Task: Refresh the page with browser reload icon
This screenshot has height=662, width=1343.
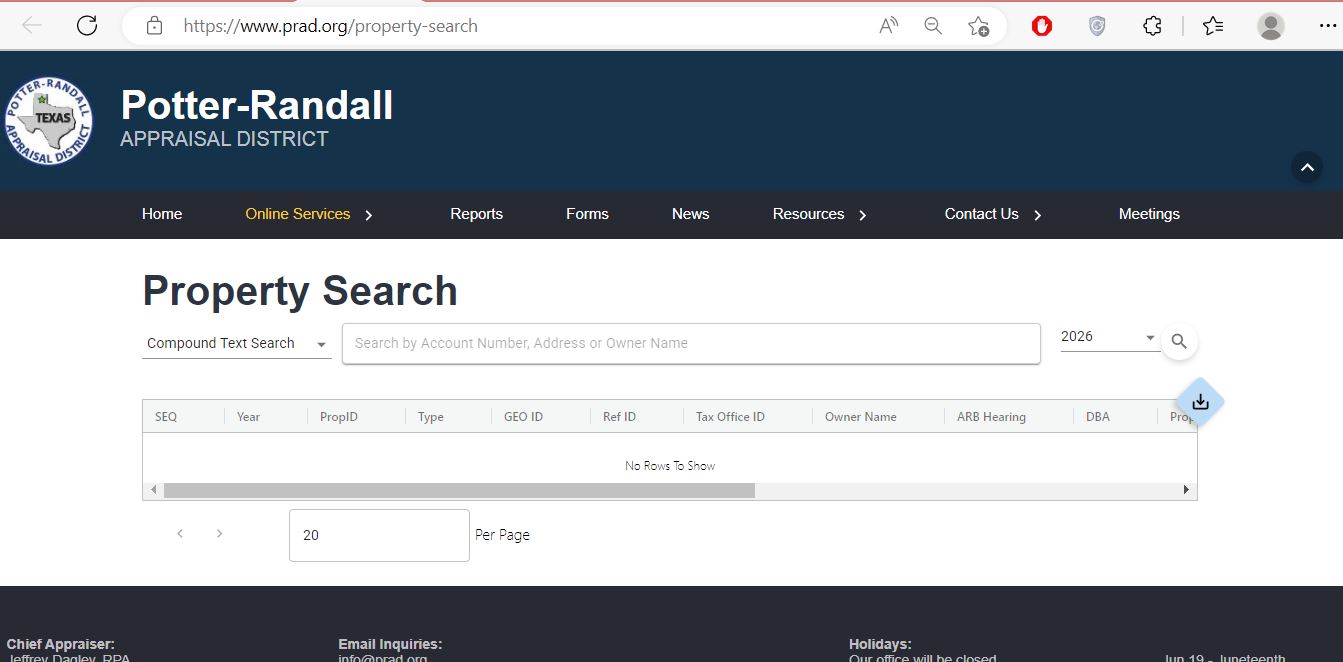Action: [87, 26]
